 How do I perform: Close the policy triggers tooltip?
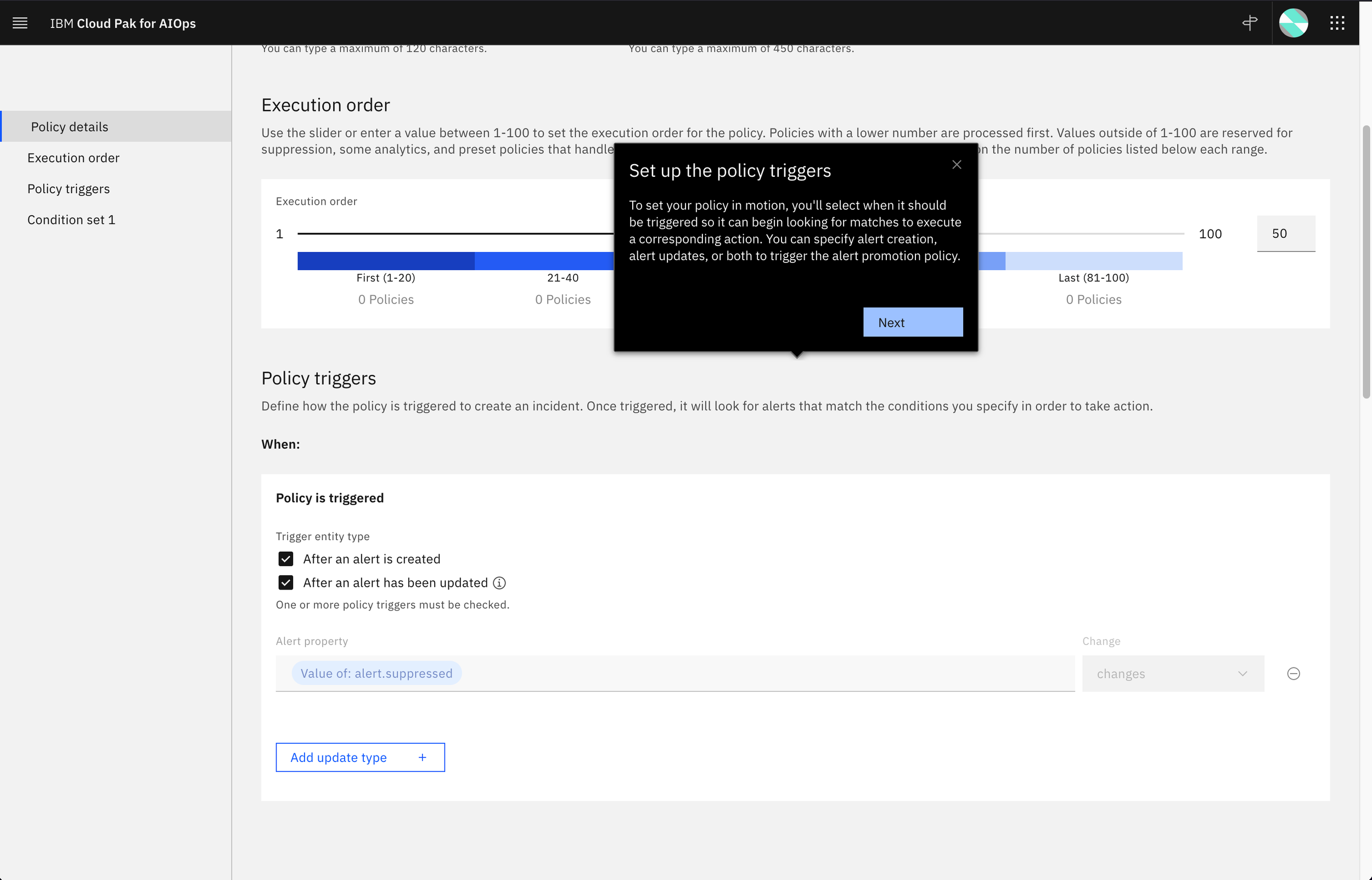(x=956, y=165)
